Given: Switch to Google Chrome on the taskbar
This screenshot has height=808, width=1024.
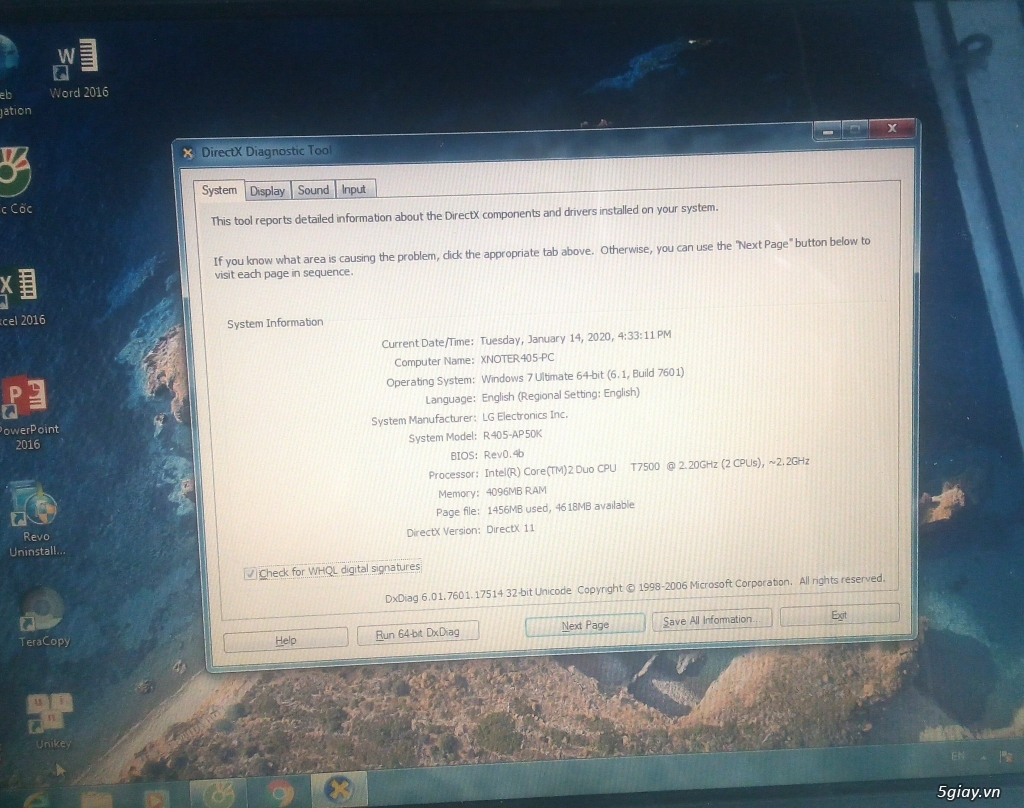Looking at the screenshot, I should click(x=280, y=793).
